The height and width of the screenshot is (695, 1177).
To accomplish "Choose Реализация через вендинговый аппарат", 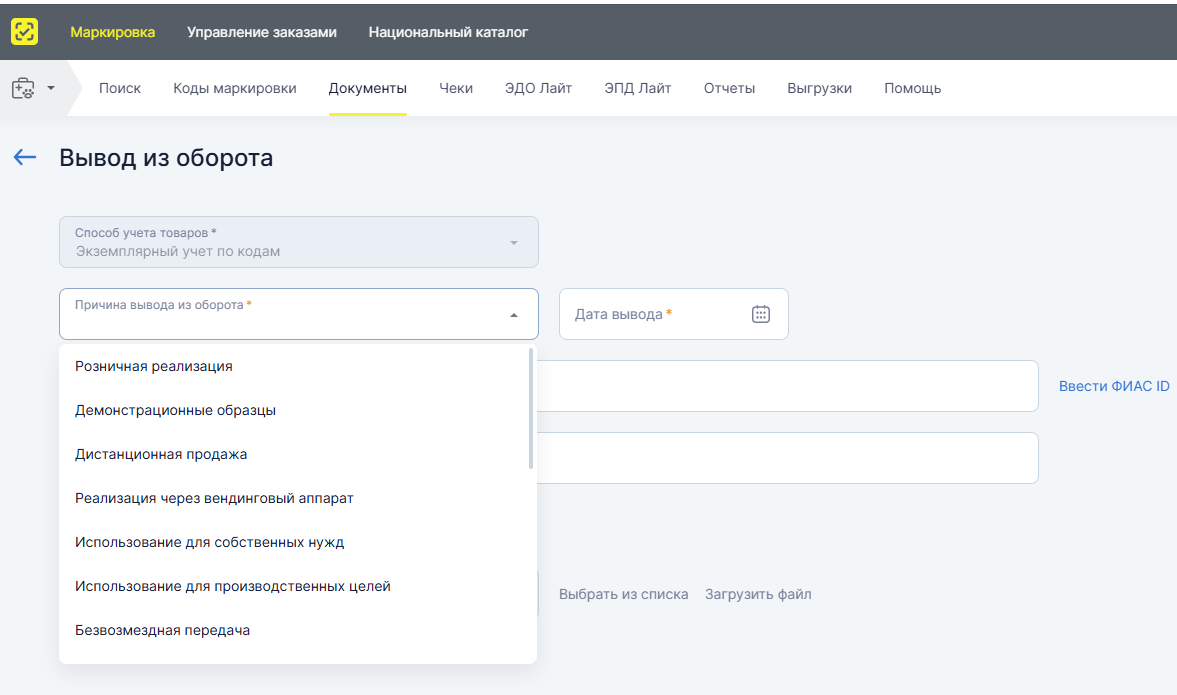I will click(214, 498).
